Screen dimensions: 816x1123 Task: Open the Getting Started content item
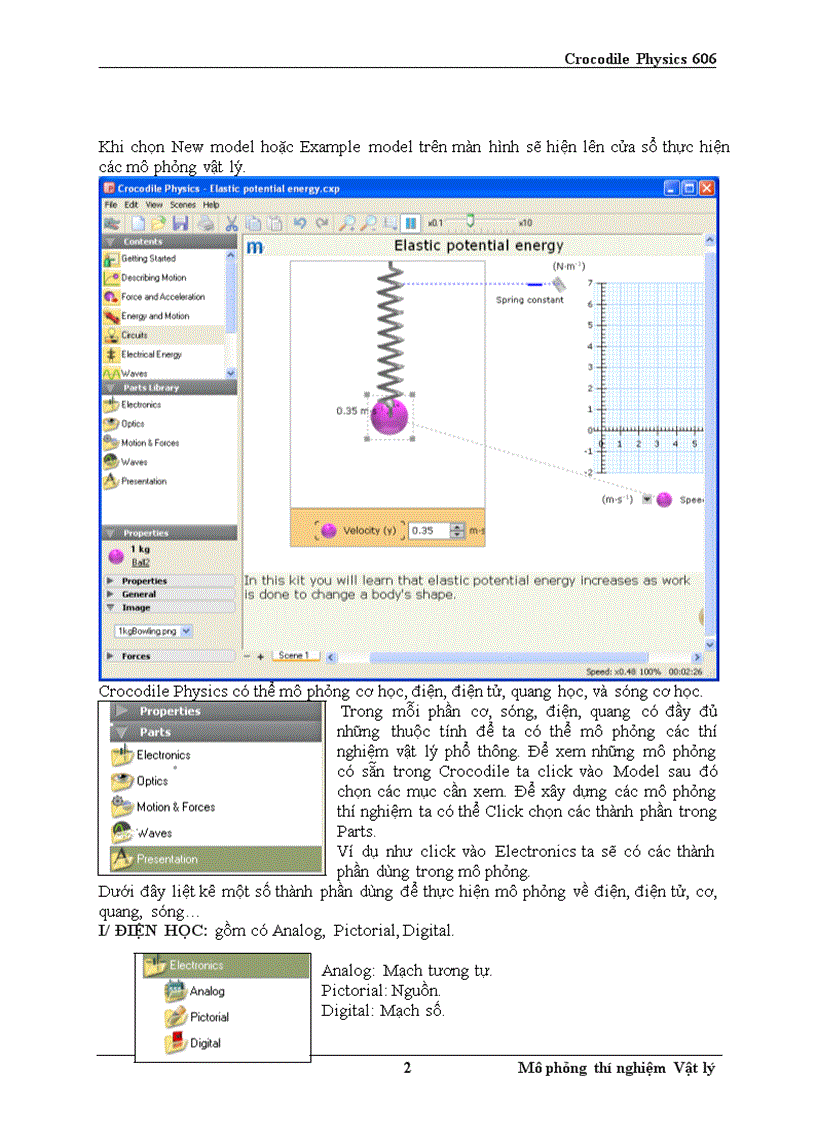[x=149, y=258]
